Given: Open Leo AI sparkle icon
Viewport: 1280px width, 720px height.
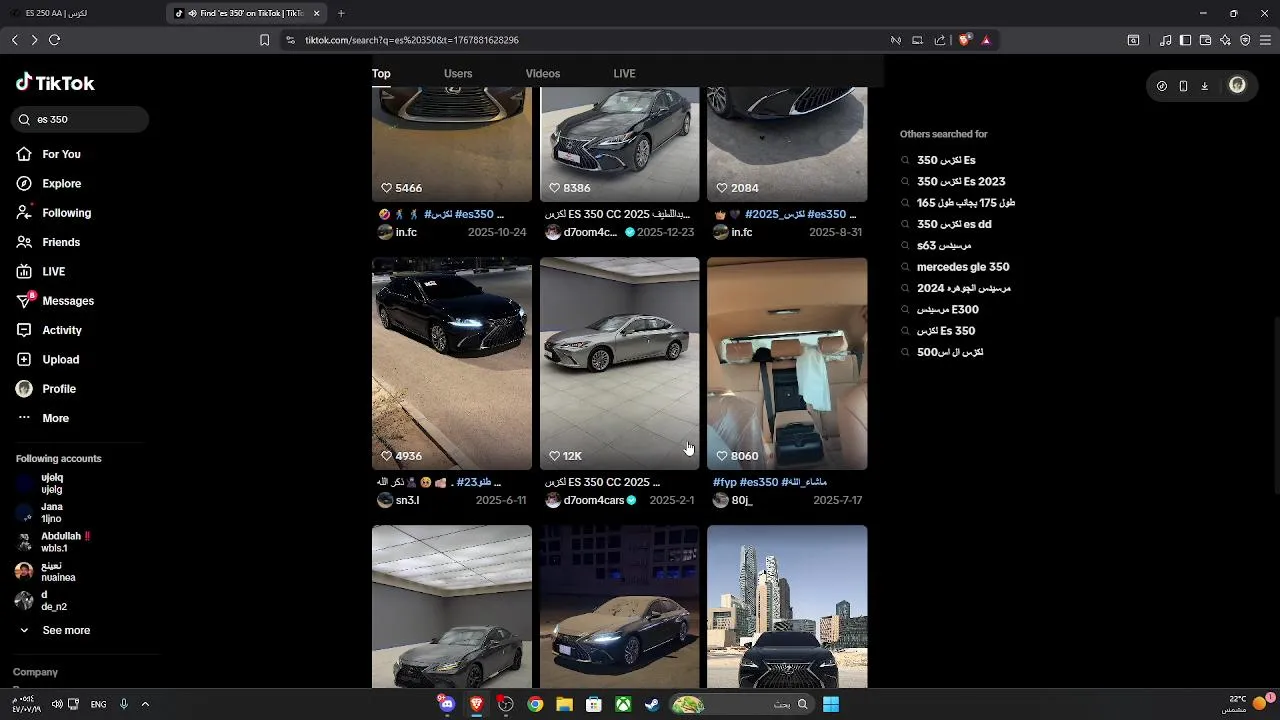Looking at the screenshot, I should [1225, 40].
